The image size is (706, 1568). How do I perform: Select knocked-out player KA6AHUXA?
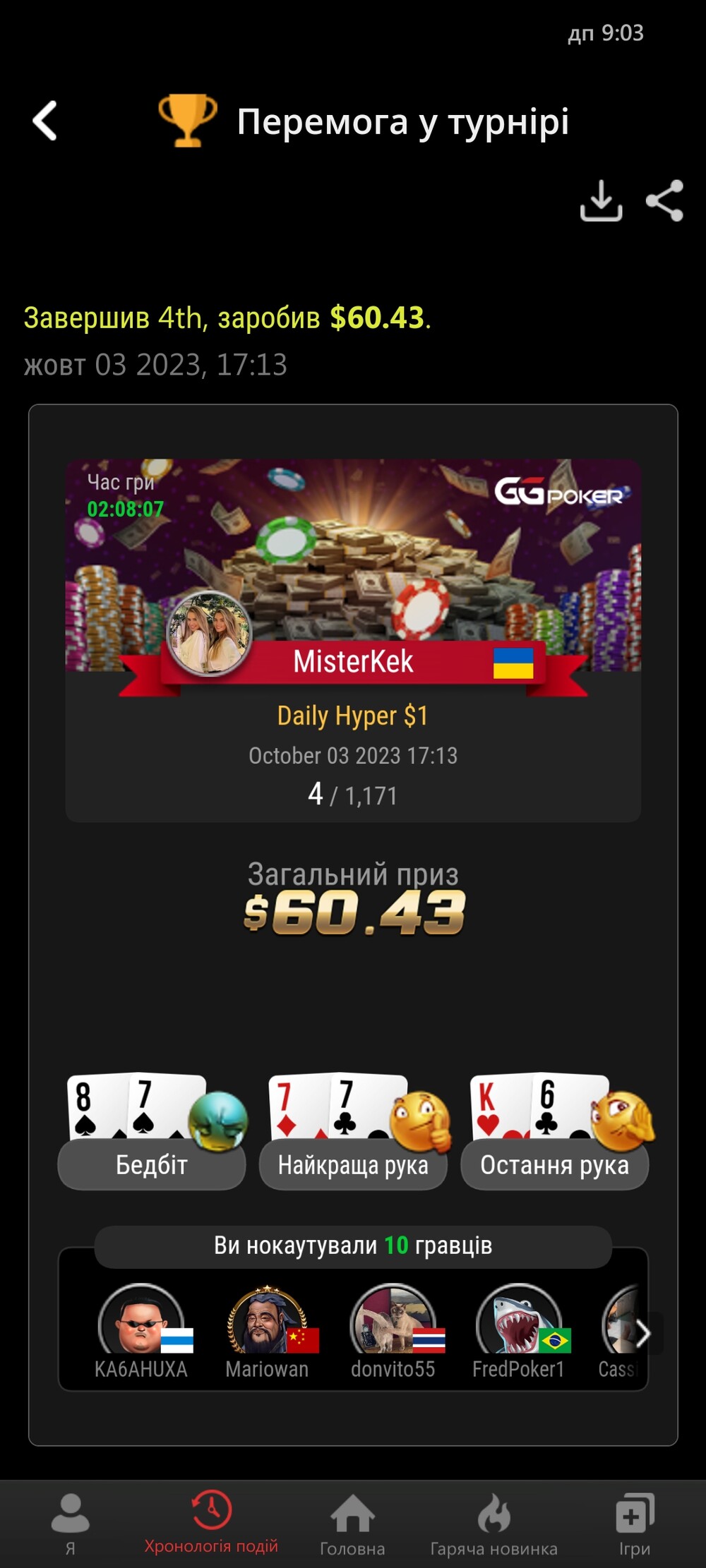click(141, 1331)
